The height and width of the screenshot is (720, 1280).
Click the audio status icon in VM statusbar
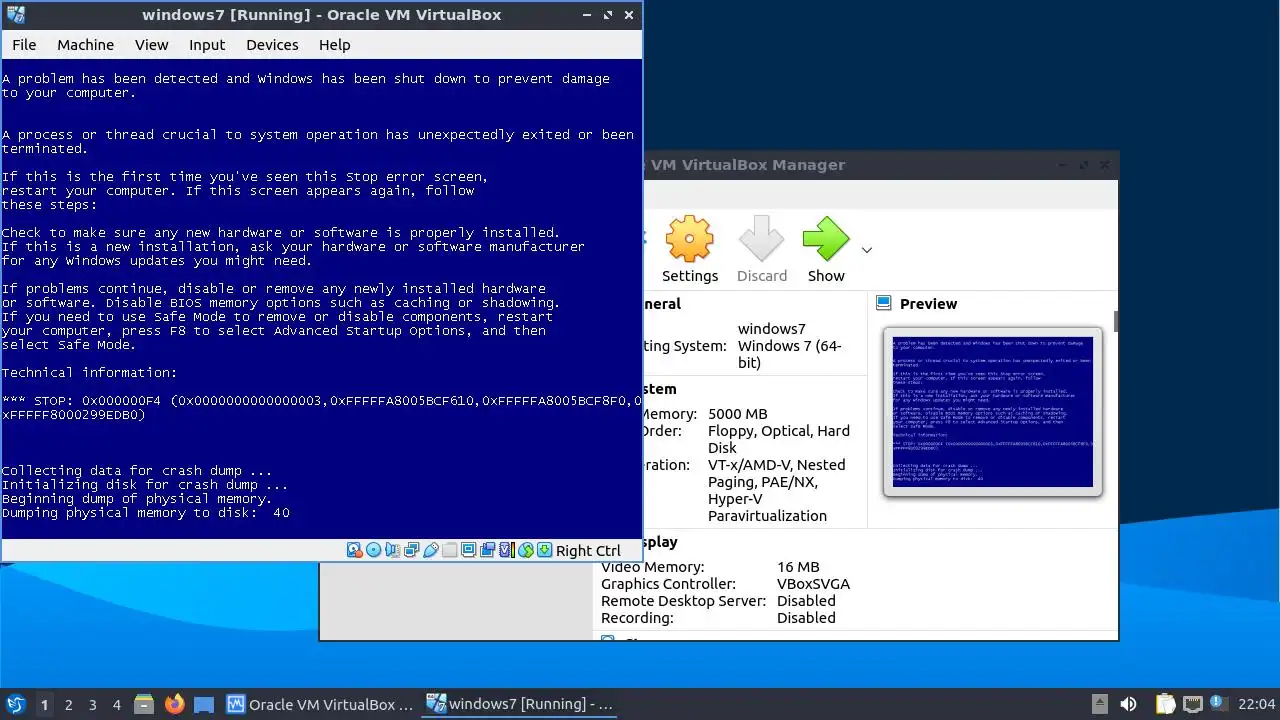[393, 550]
